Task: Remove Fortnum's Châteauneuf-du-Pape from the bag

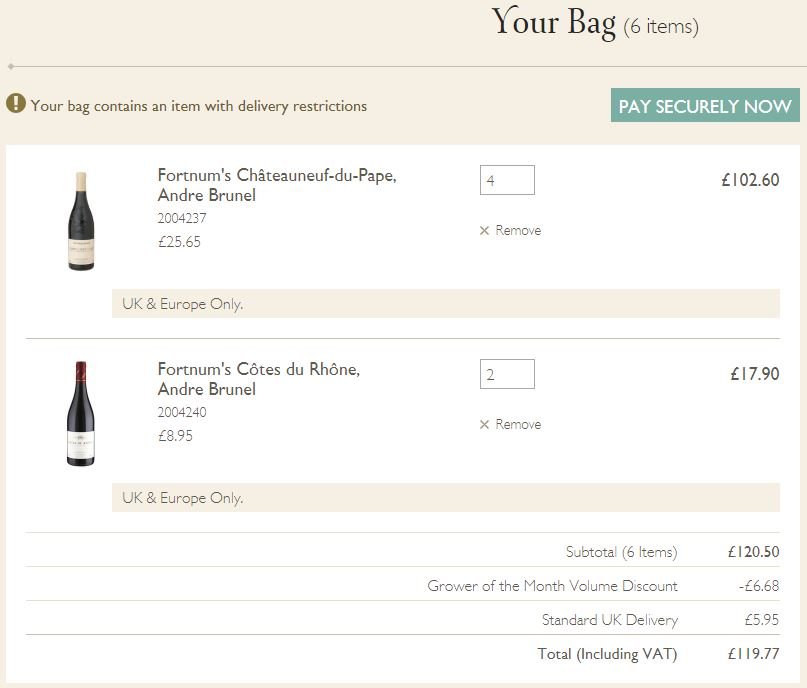Action: click(x=517, y=230)
